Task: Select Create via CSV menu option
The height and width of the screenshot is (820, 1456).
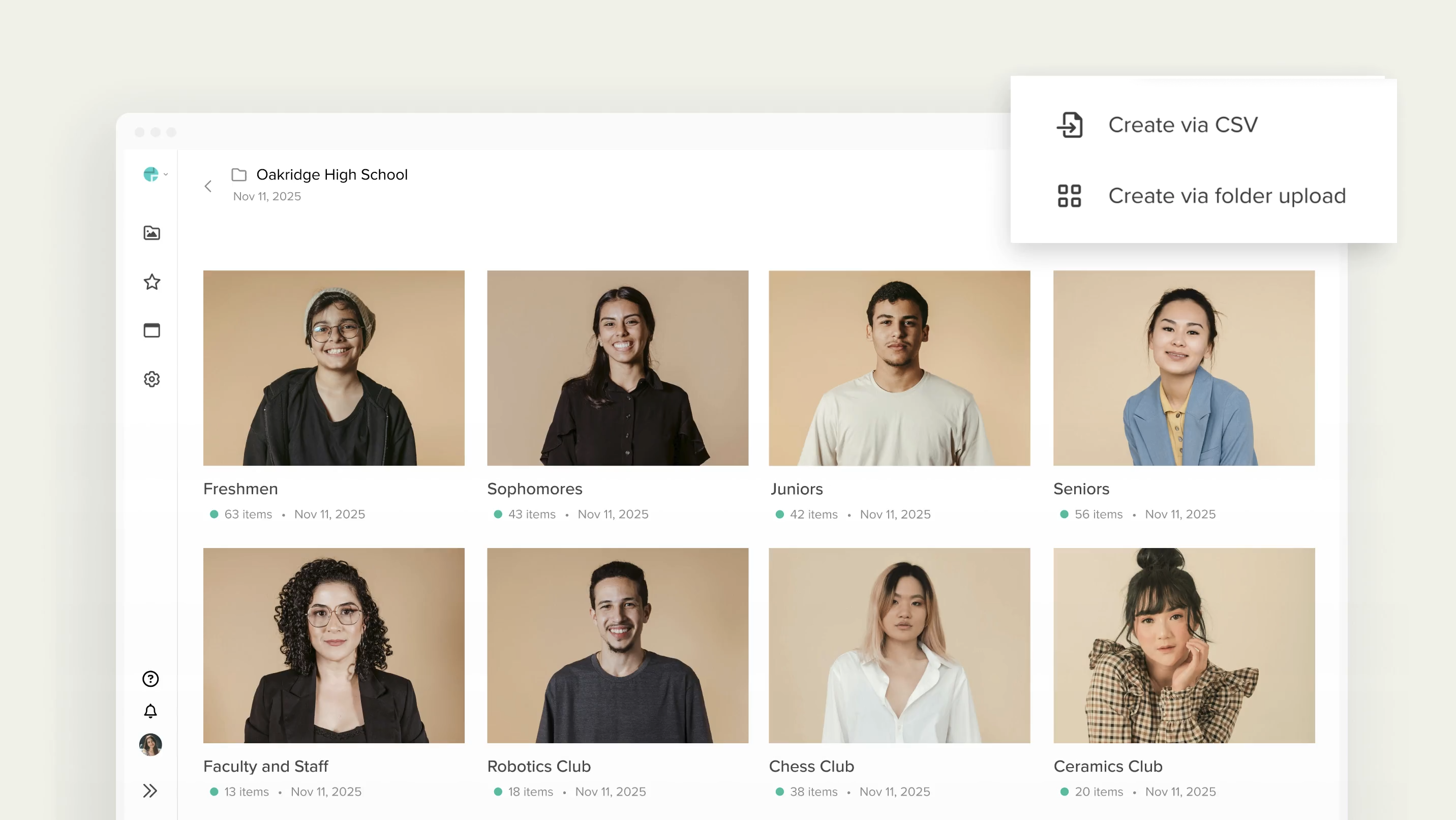Action: click(1182, 125)
